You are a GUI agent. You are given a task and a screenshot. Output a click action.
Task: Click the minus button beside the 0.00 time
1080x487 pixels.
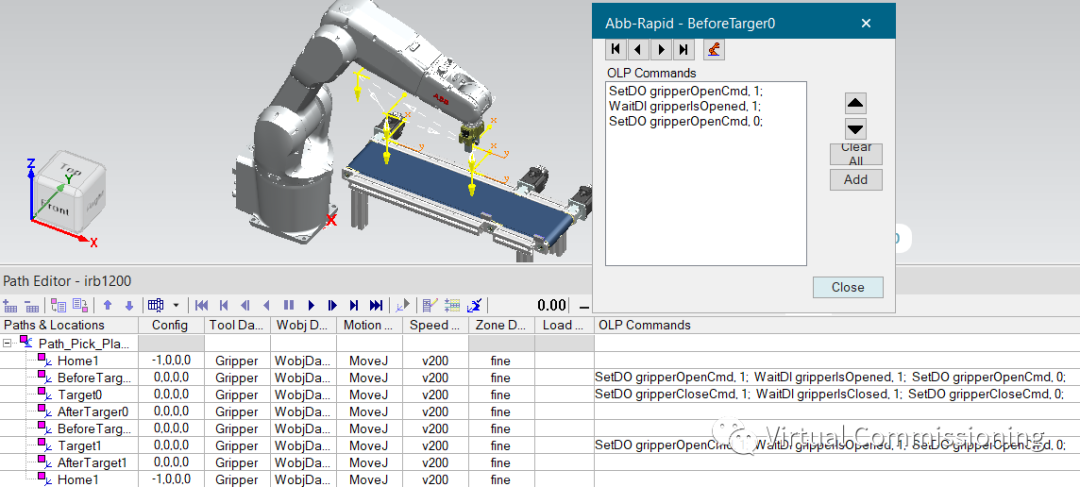[x=584, y=306]
